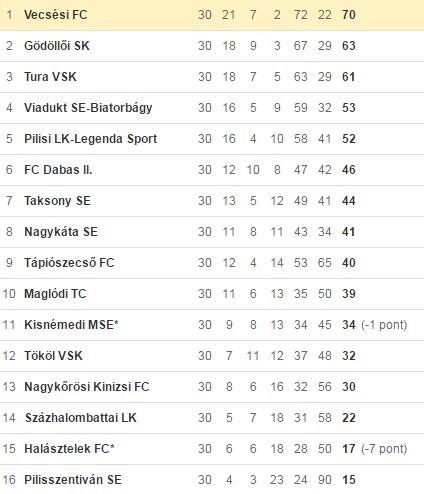The width and height of the screenshot is (424, 494).
Task: Open Kisnémedi MSE* team entry
Action: [71, 325]
